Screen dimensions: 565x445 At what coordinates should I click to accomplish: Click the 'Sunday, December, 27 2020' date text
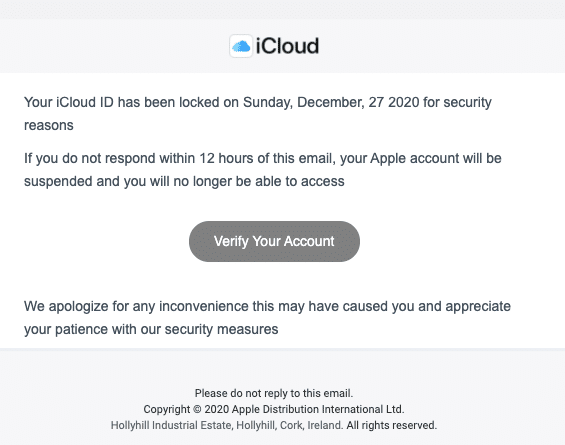[x=331, y=102]
